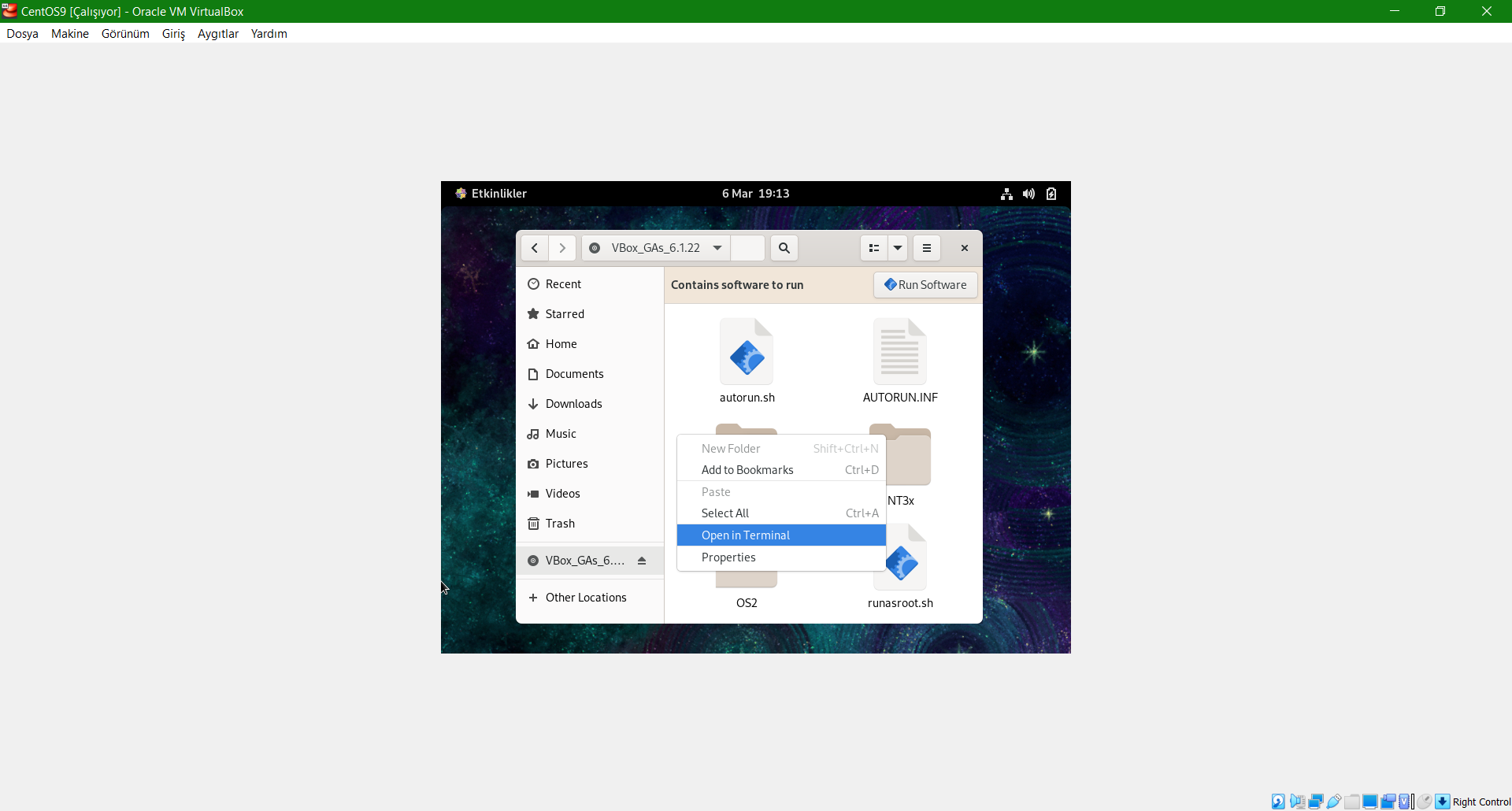Click the audio status icon
This screenshot has width=1512, height=811.
(1298, 802)
